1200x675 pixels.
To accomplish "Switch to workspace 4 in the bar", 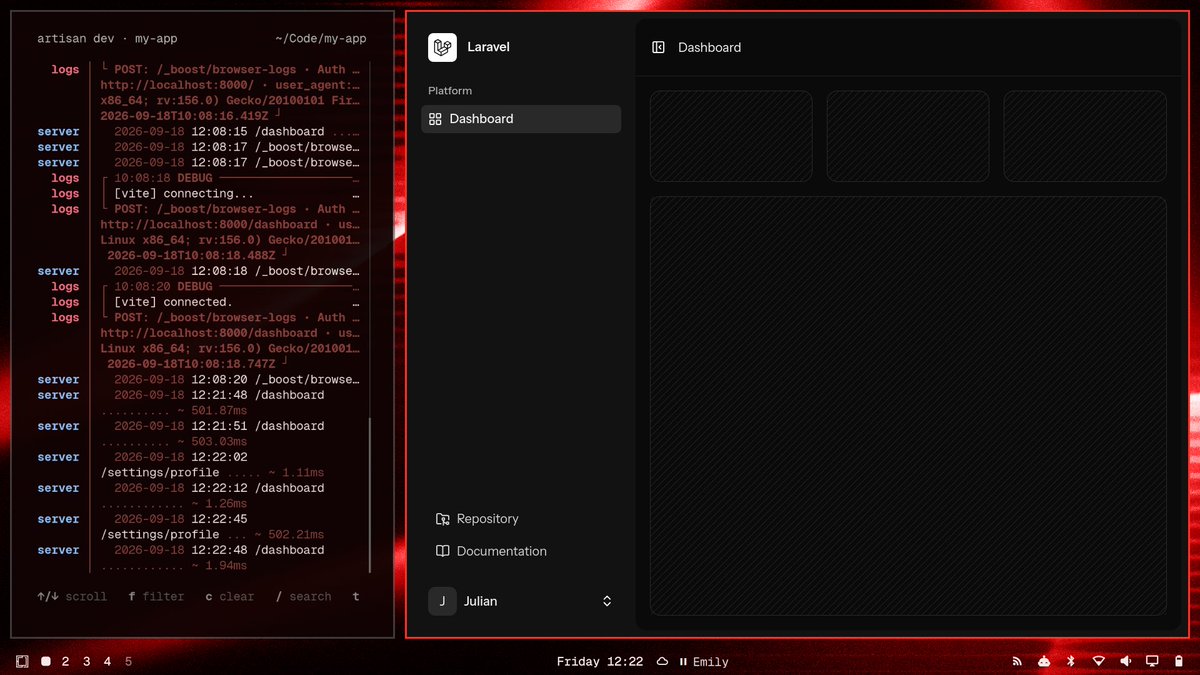I will tap(107, 661).
